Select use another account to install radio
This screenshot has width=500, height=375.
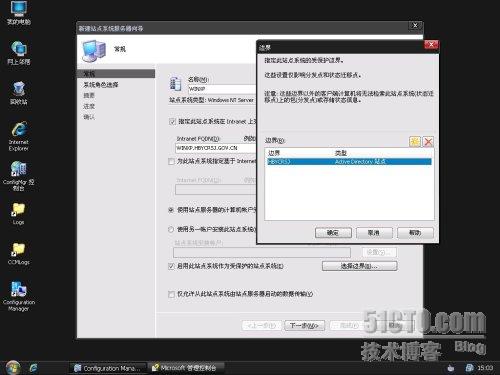click(x=171, y=229)
